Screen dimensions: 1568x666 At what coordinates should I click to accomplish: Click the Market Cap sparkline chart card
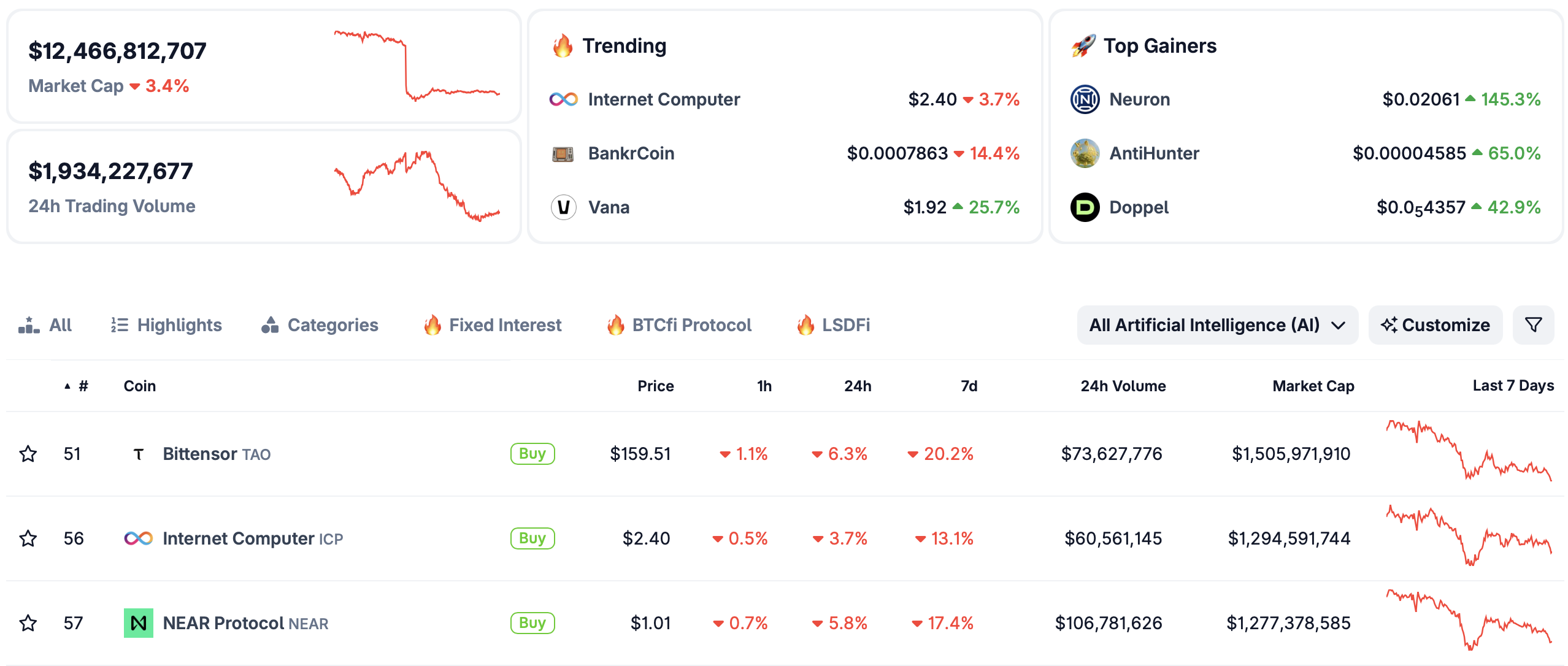tap(417, 65)
